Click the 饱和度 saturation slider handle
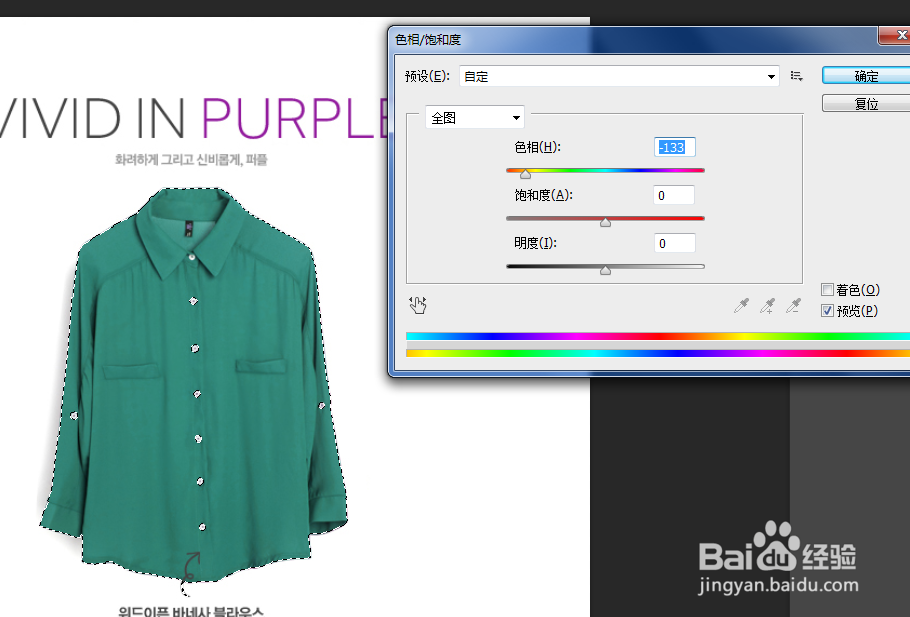Image resolution: width=910 pixels, height=617 pixels. tap(605, 221)
